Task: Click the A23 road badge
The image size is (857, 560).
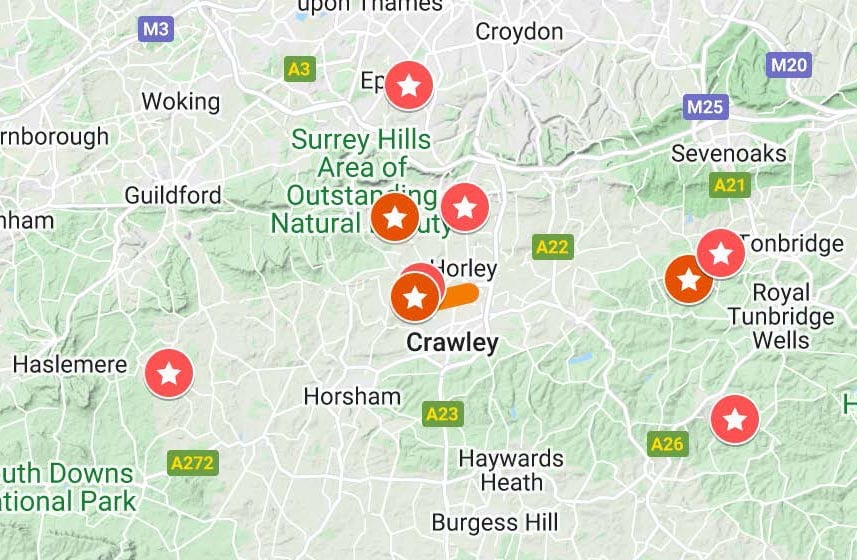Action: click(443, 414)
